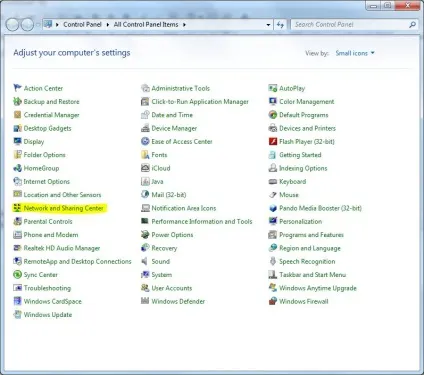Click the AutoPlay icon

(x=273, y=88)
